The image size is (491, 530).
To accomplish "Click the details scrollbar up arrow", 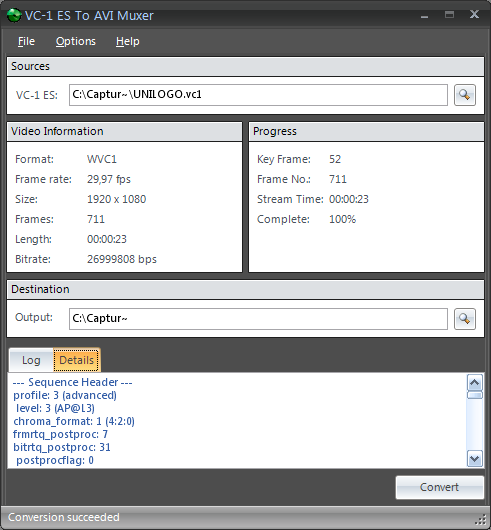I will 474,383.
